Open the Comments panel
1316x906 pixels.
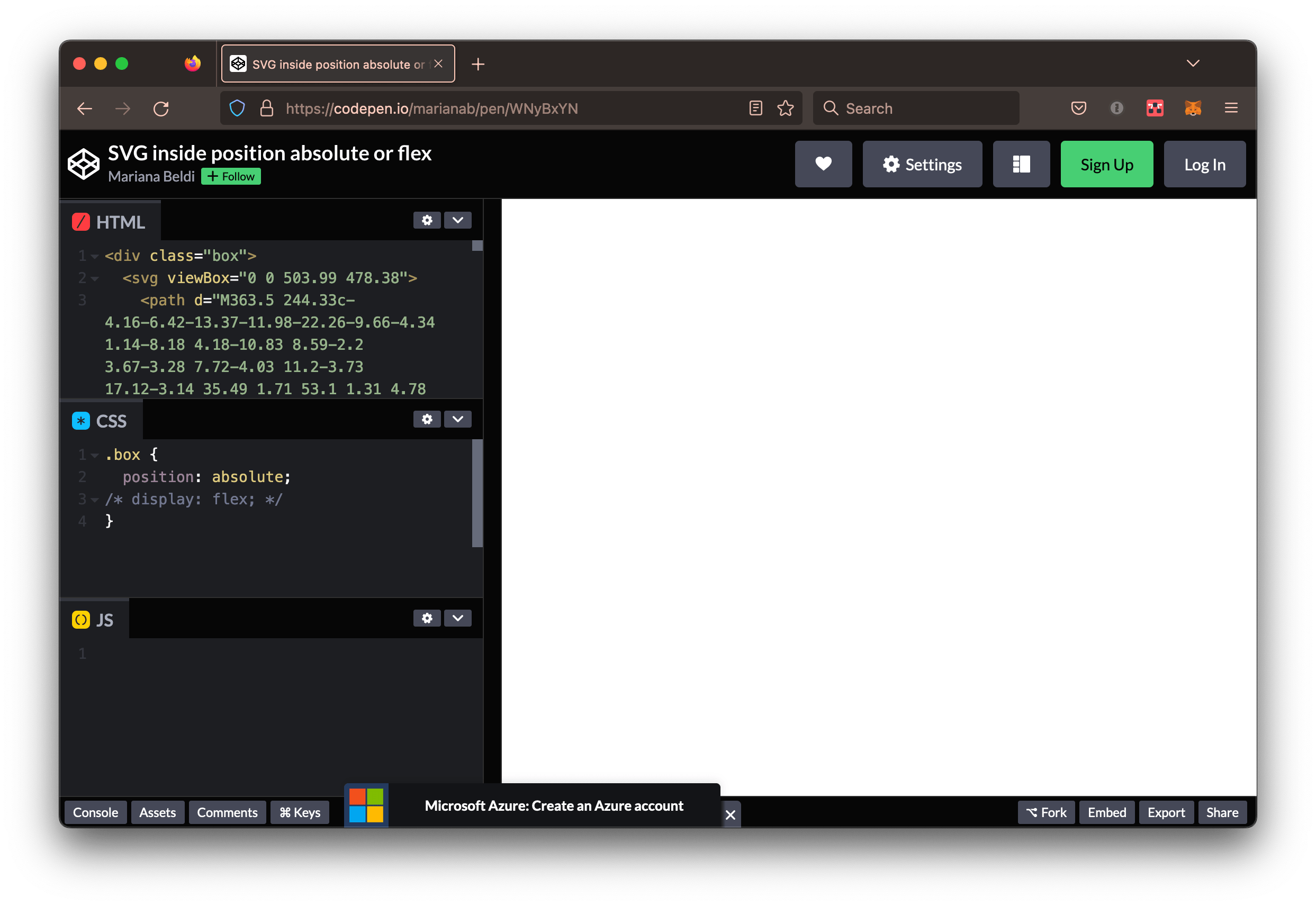pyautogui.click(x=227, y=812)
